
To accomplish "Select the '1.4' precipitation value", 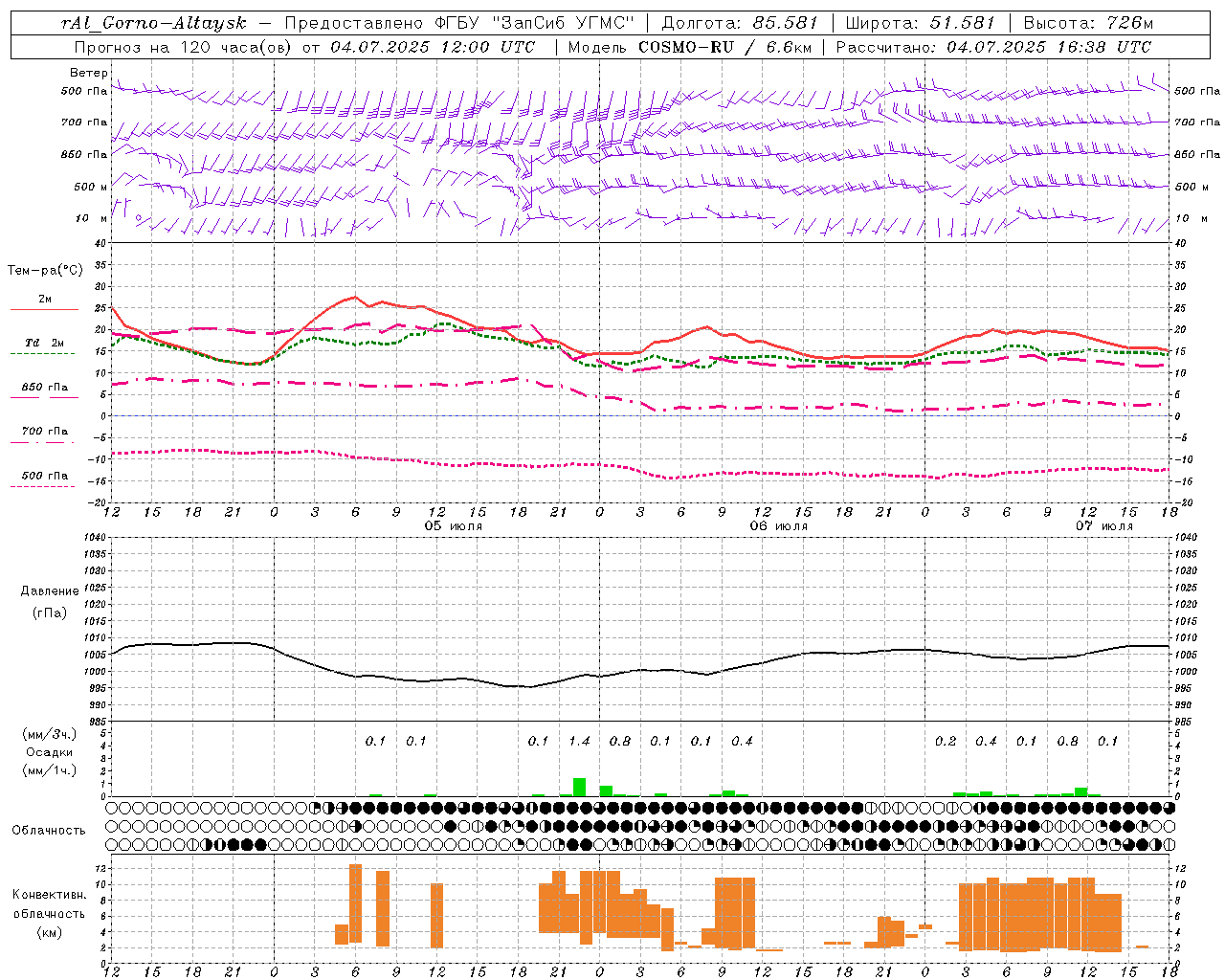I will (579, 741).
